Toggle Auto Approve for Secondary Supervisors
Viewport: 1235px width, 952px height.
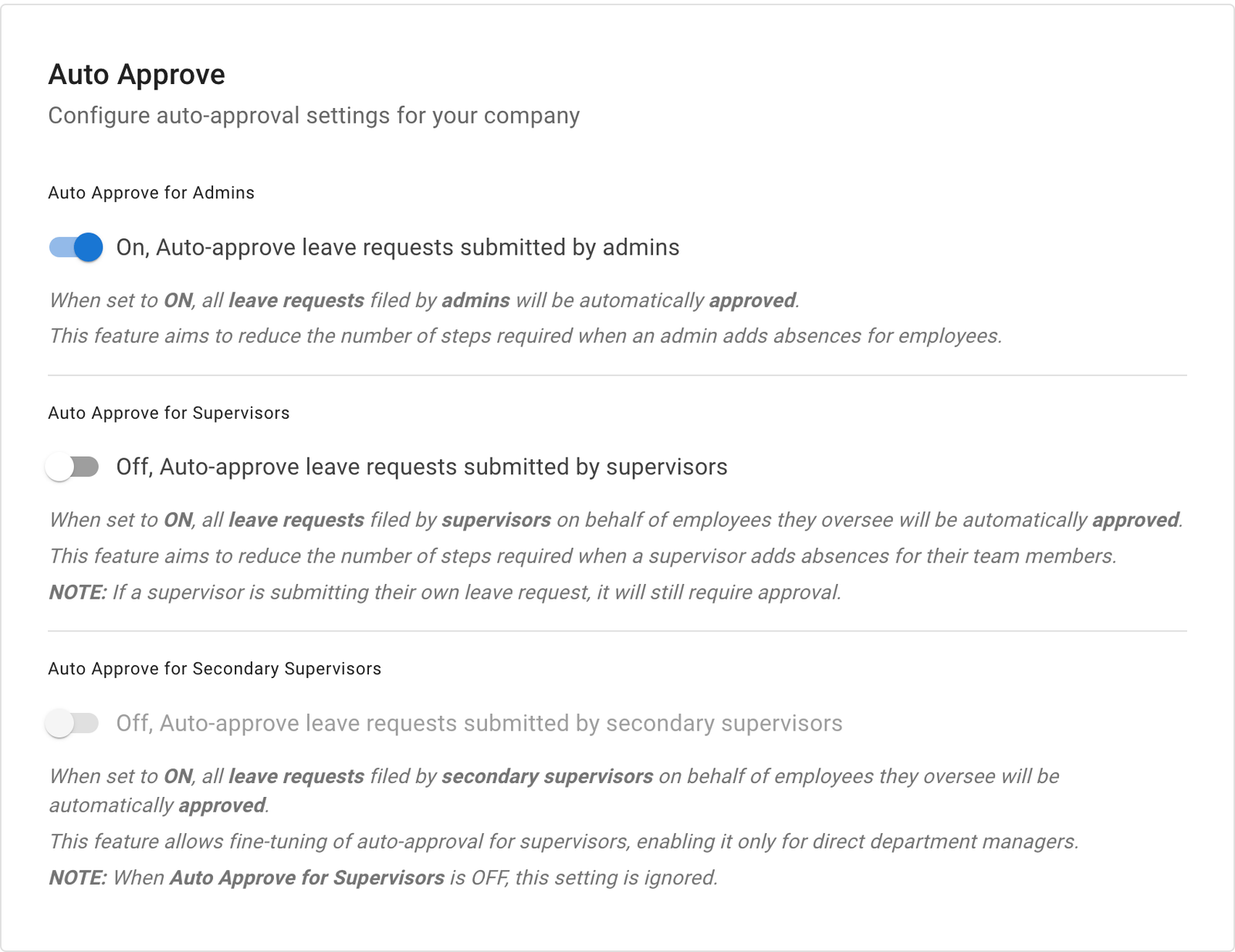(x=75, y=724)
